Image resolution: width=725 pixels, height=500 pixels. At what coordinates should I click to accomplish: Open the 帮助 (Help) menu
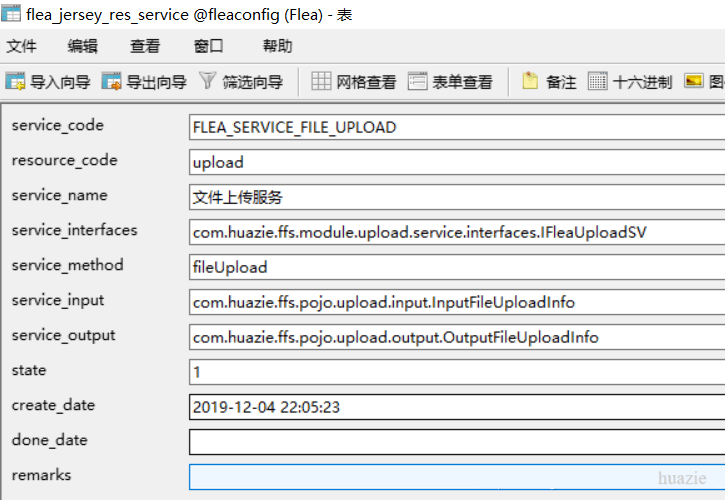tap(277, 46)
